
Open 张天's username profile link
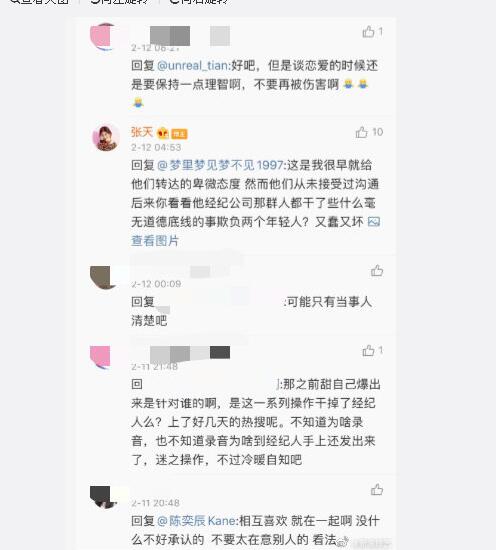142,132
